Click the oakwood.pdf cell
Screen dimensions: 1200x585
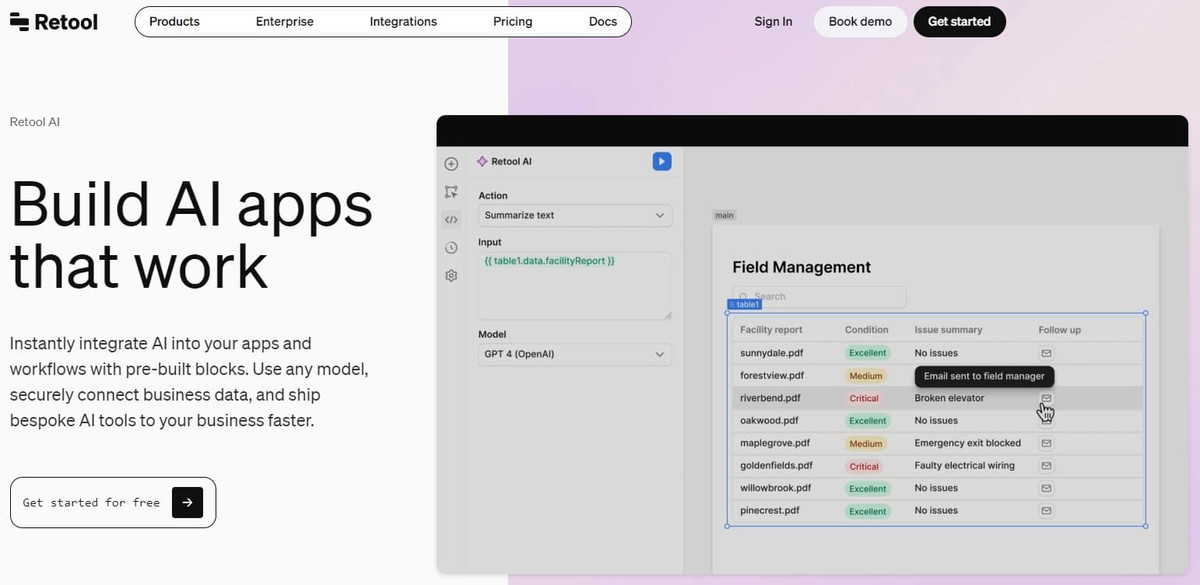coord(769,421)
